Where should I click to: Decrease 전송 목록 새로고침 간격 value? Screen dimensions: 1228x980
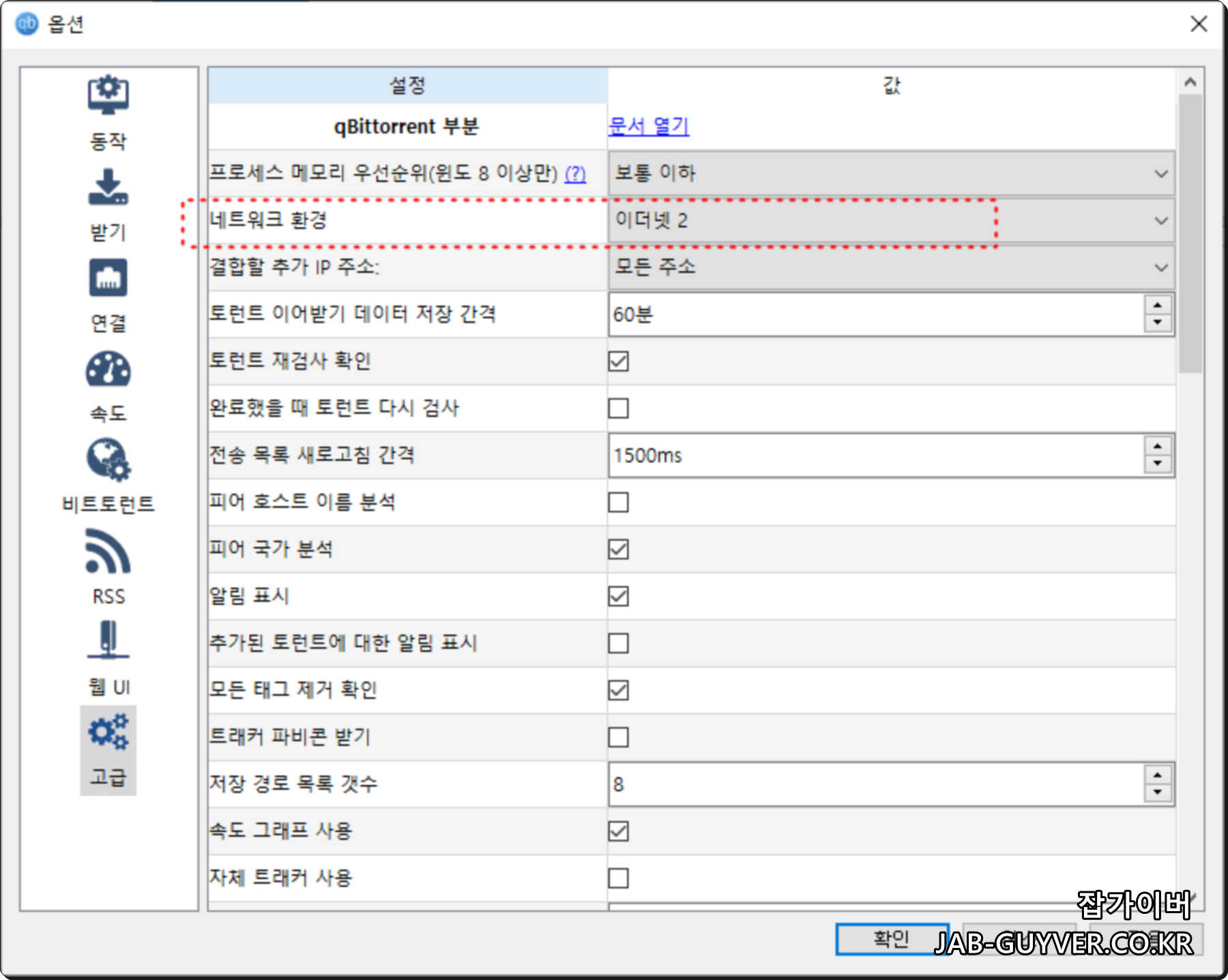[x=1158, y=464]
